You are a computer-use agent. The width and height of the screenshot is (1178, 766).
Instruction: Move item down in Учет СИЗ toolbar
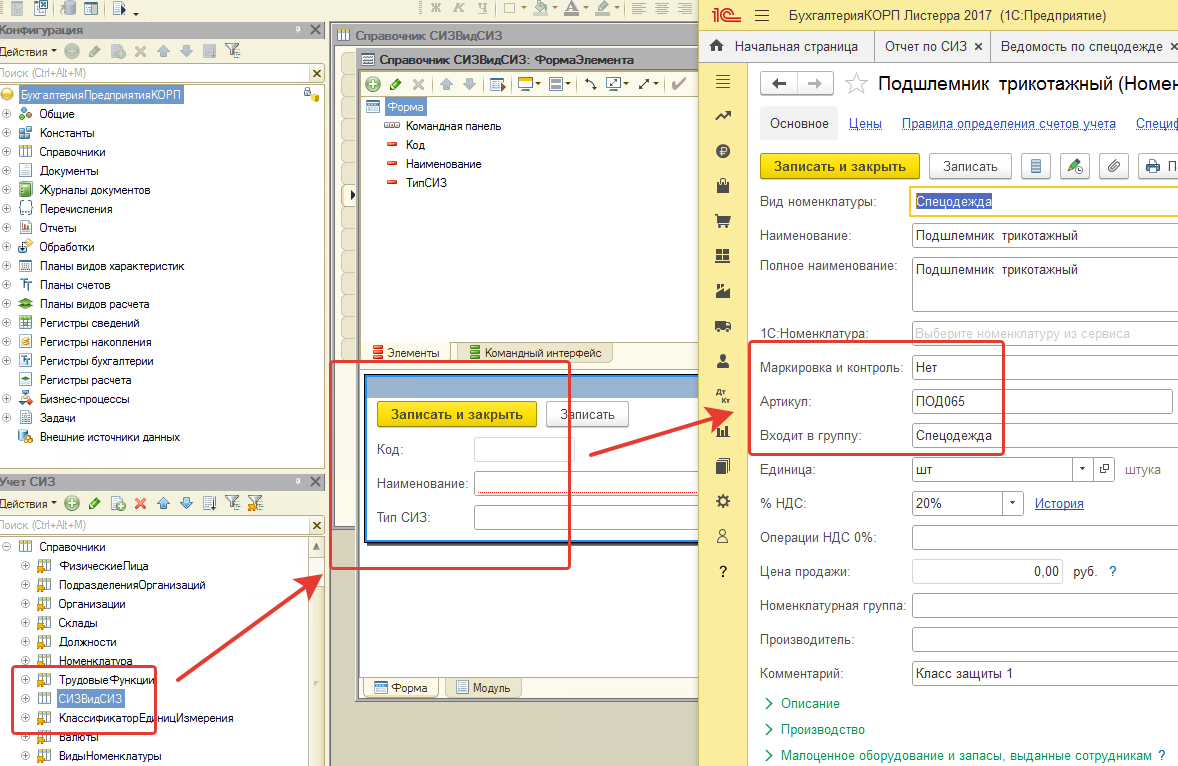pyautogui.click(x=186, y=503)
